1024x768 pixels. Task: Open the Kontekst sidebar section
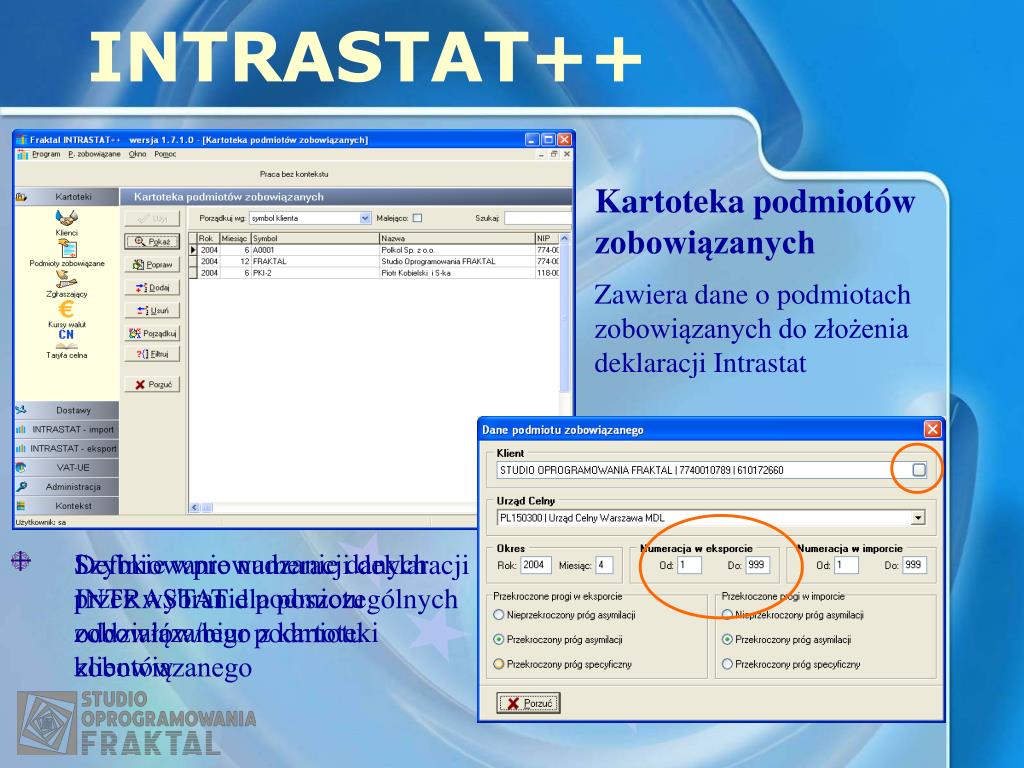point(67,505)
